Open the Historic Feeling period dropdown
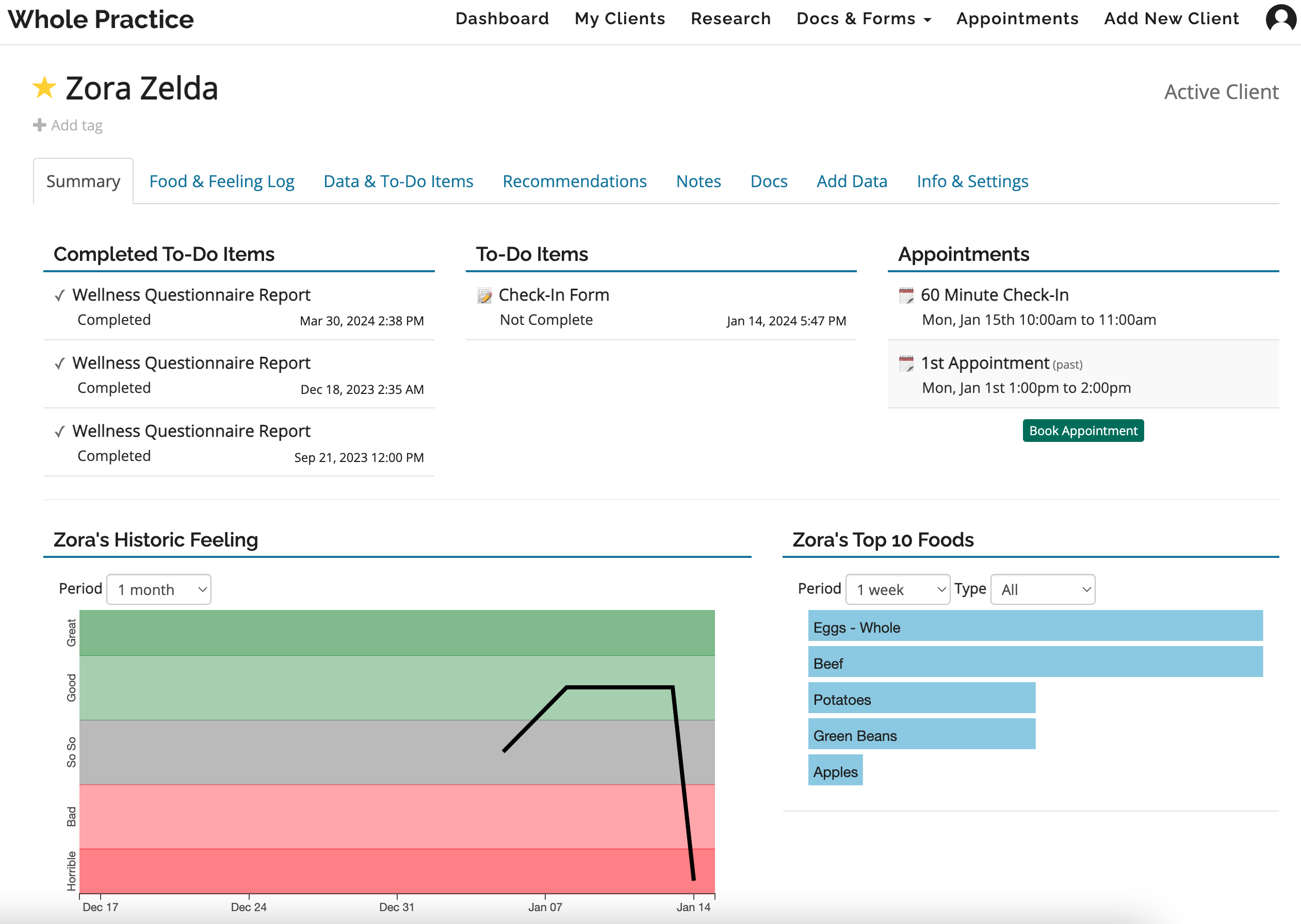Image resolution: width=1301 pixels, height=924 pixels. point(159,589)
